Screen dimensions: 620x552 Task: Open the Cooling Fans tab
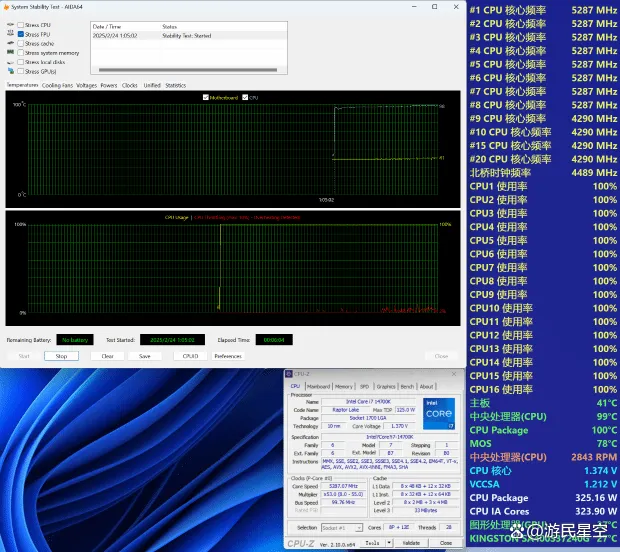point(57,85)
